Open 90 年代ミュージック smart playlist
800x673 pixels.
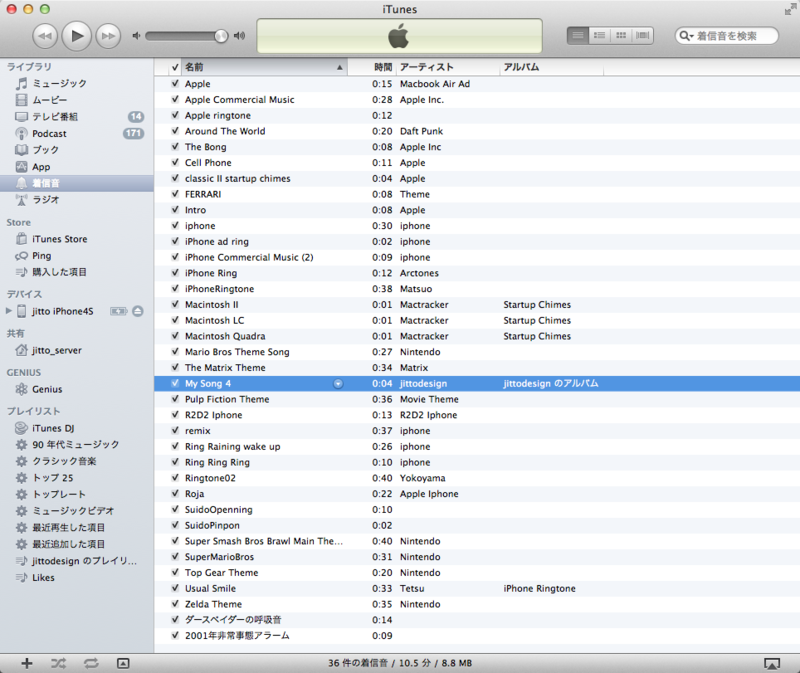77,444
